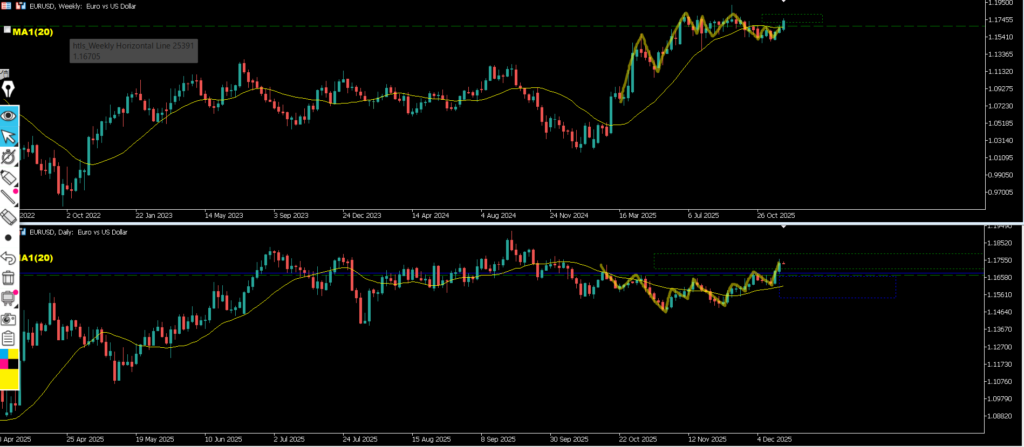
Task: Click the clipboard icon in sidebar
Action: coord(9,338)
